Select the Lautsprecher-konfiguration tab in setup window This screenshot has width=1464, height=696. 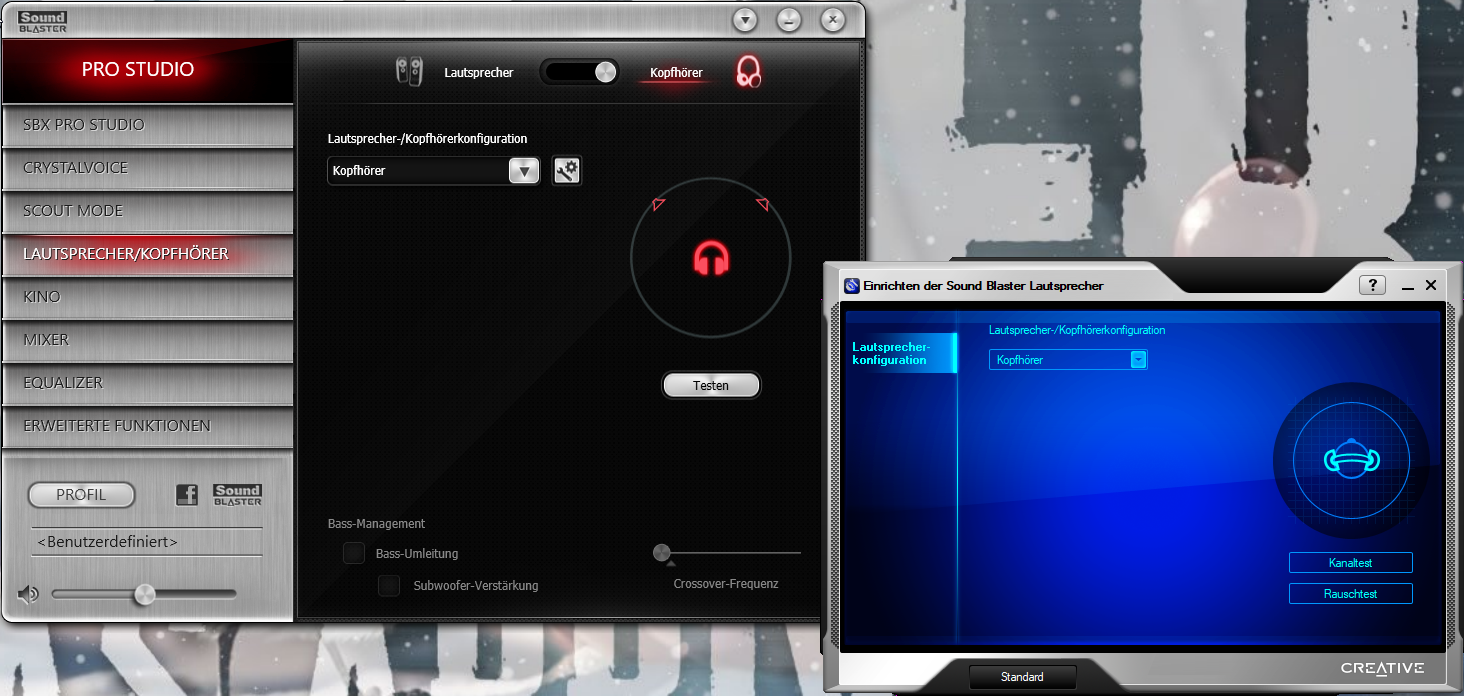point(901,353)
